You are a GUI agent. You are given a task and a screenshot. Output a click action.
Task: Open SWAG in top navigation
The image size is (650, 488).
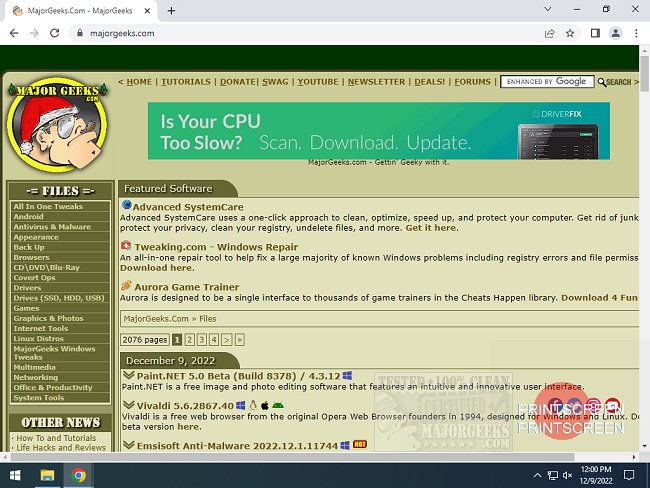pos(275,82)
